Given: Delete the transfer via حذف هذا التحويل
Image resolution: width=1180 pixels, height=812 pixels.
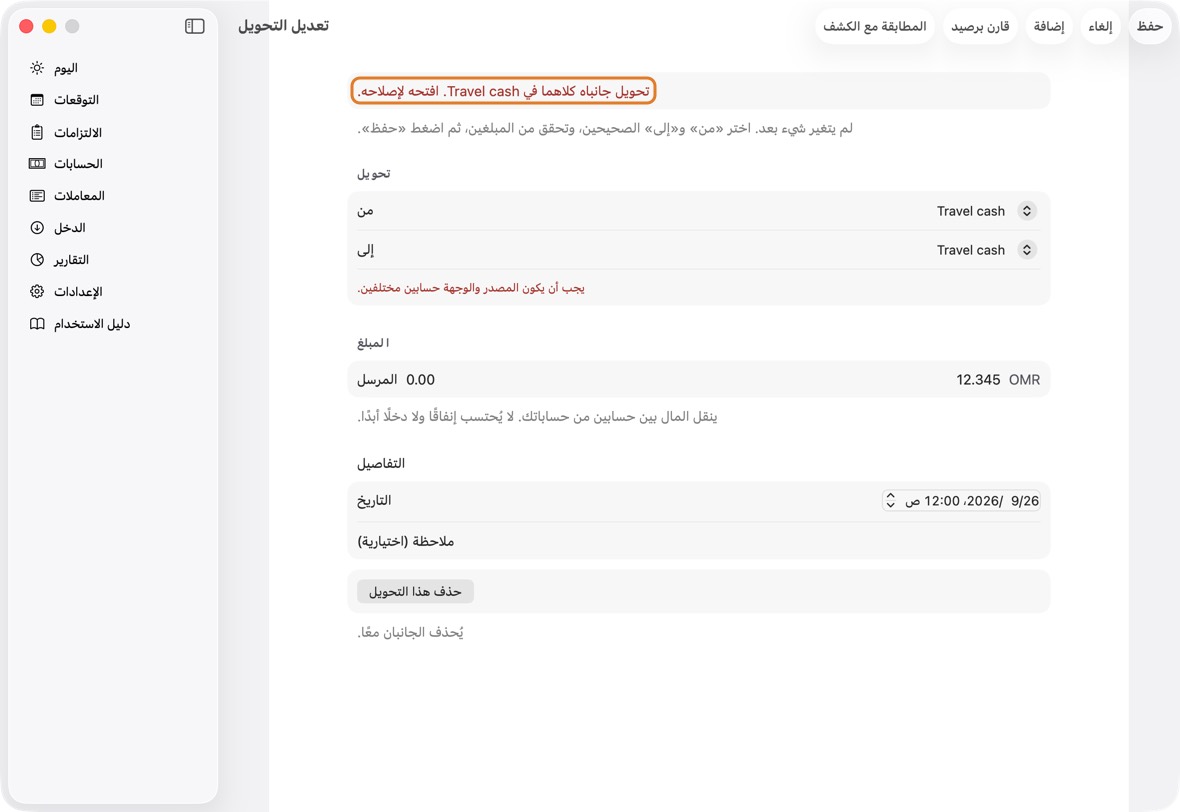Looking at the screenshot, I should (415, 592).
